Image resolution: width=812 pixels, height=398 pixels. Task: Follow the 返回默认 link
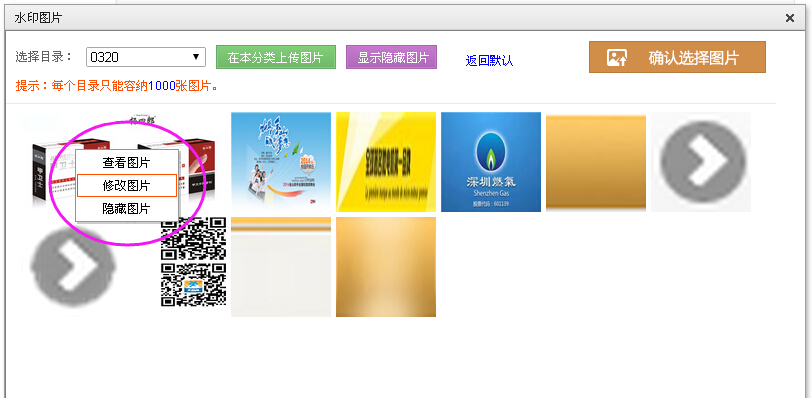(489, 61)
